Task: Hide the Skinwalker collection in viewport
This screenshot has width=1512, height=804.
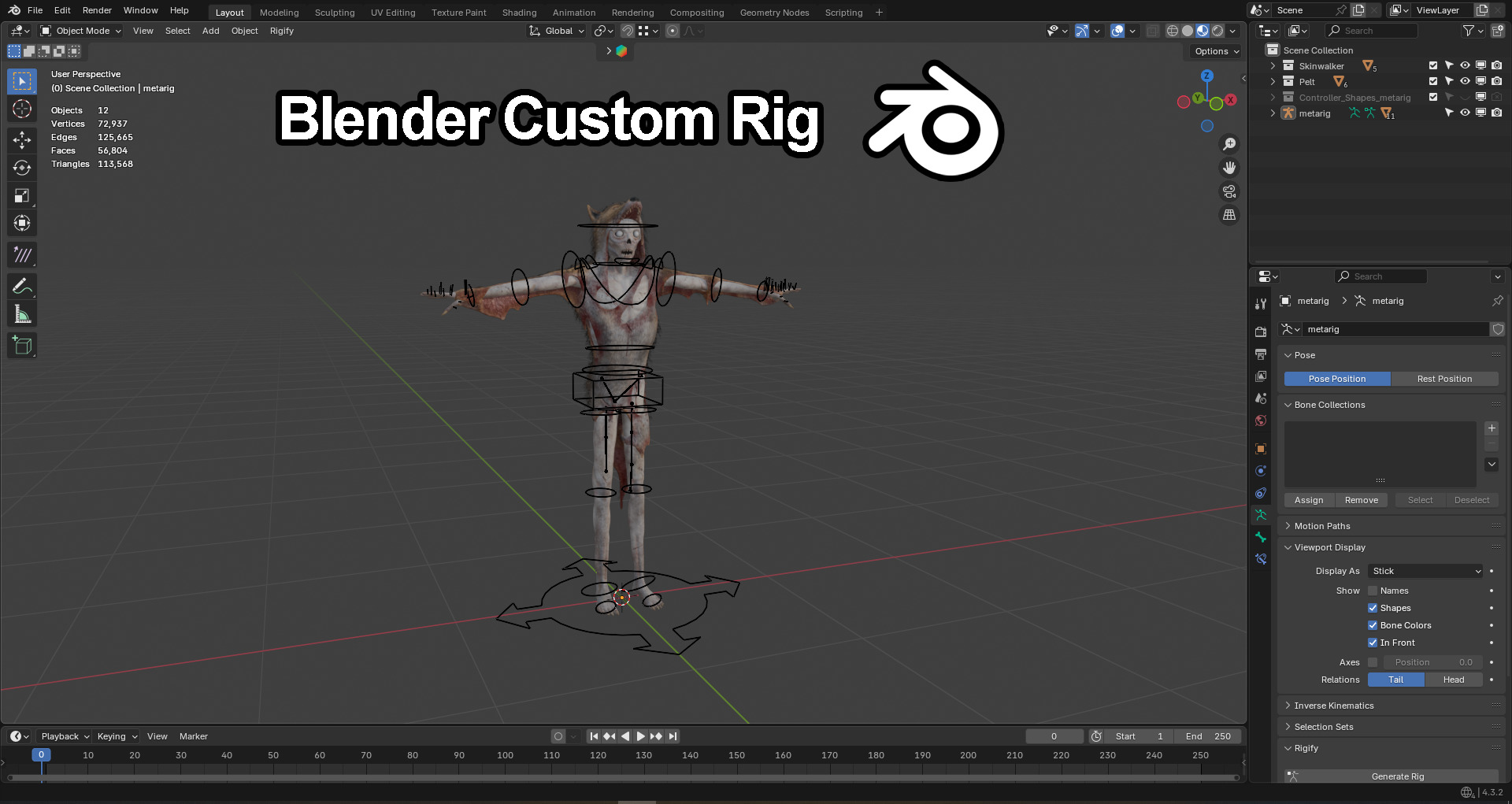Action: tap(1465, 66)
